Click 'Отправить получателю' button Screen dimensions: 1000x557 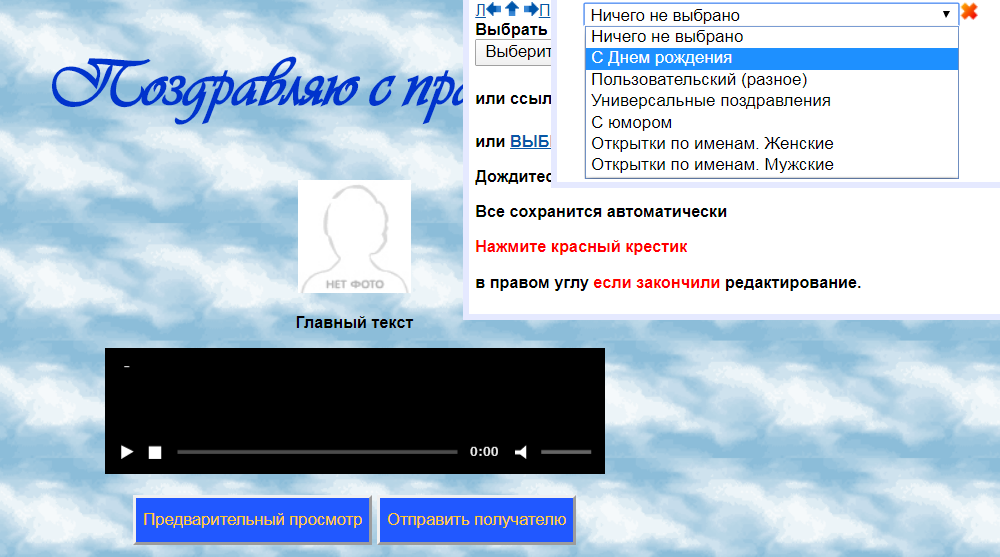point(476,520)
